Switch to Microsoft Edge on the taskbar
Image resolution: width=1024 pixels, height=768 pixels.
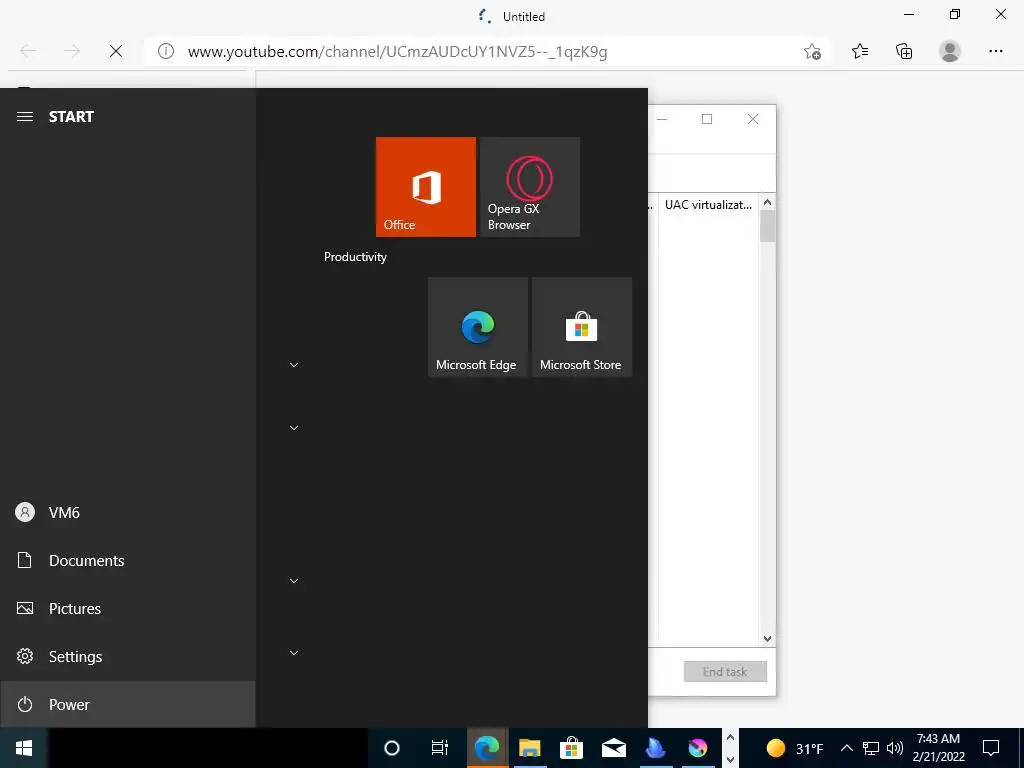pos(487,748)
